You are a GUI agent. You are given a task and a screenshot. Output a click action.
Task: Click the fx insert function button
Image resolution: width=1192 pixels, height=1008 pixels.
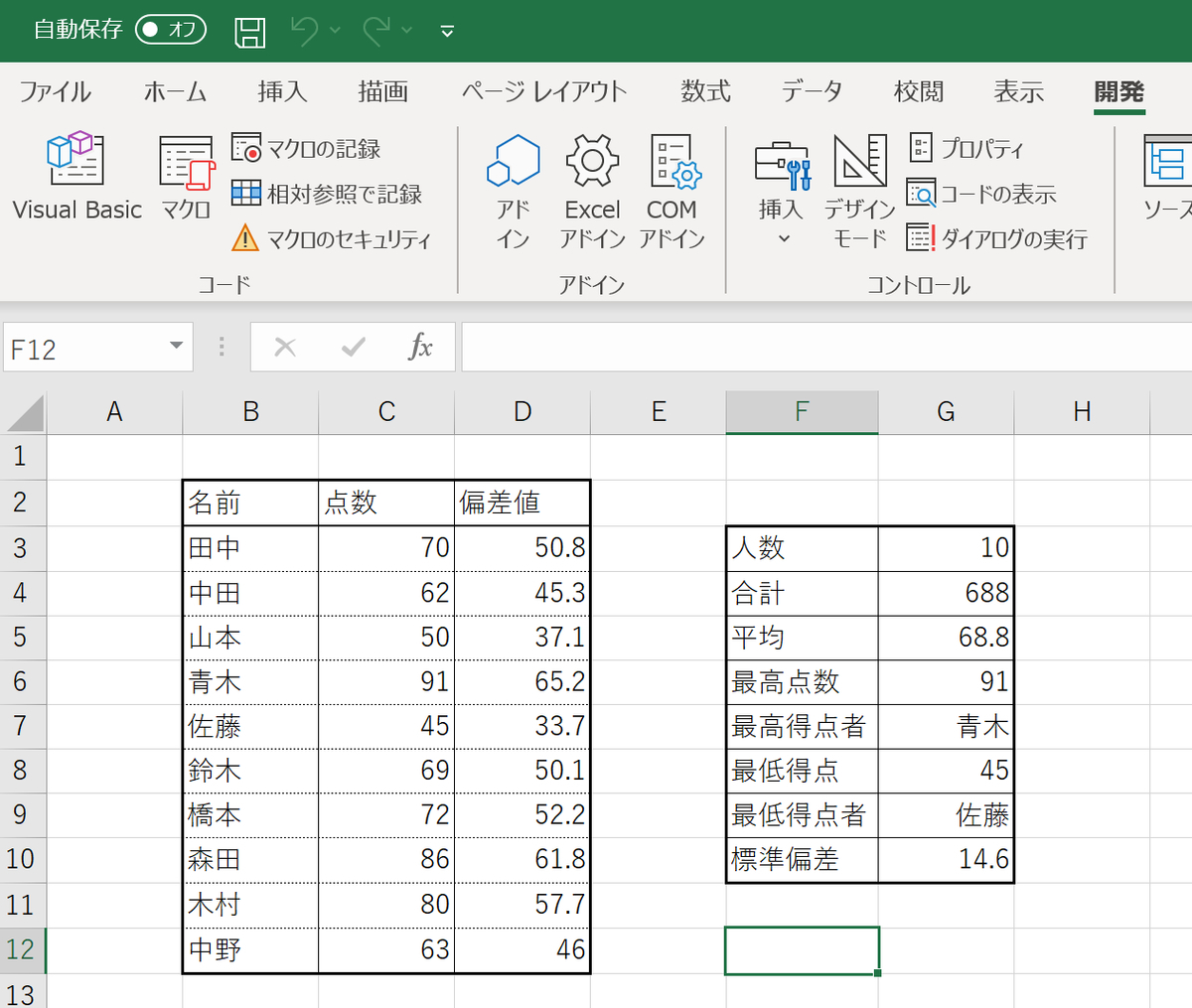pos(423,347)
